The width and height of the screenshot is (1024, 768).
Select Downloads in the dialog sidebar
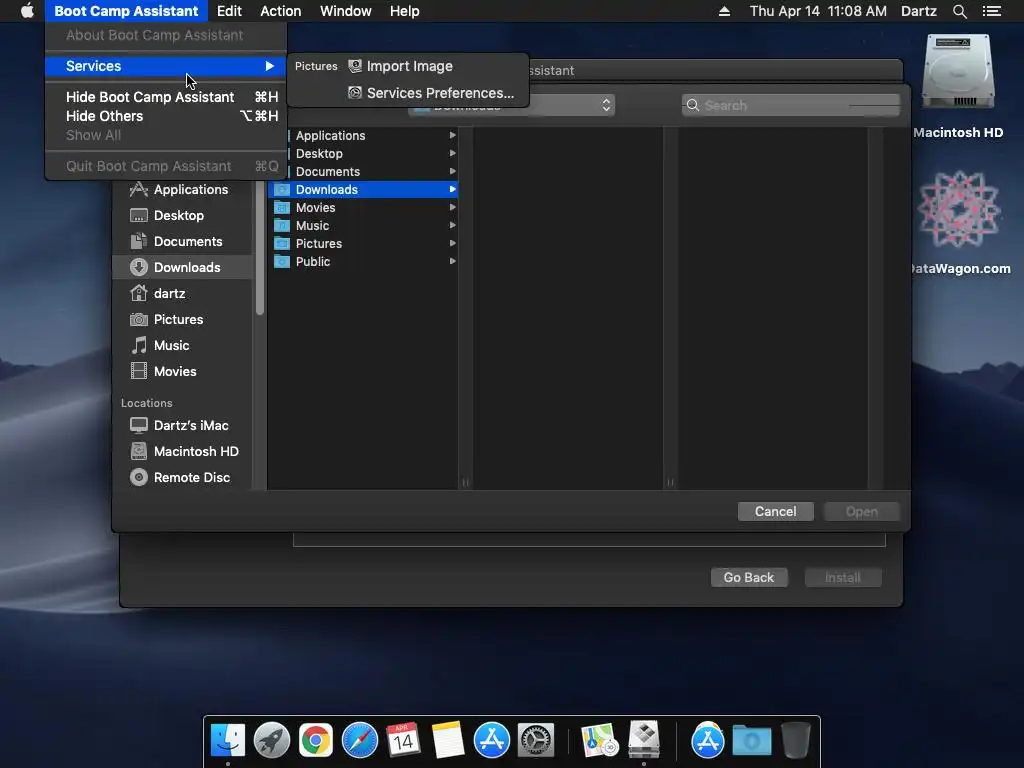click(x=182, y=267)
